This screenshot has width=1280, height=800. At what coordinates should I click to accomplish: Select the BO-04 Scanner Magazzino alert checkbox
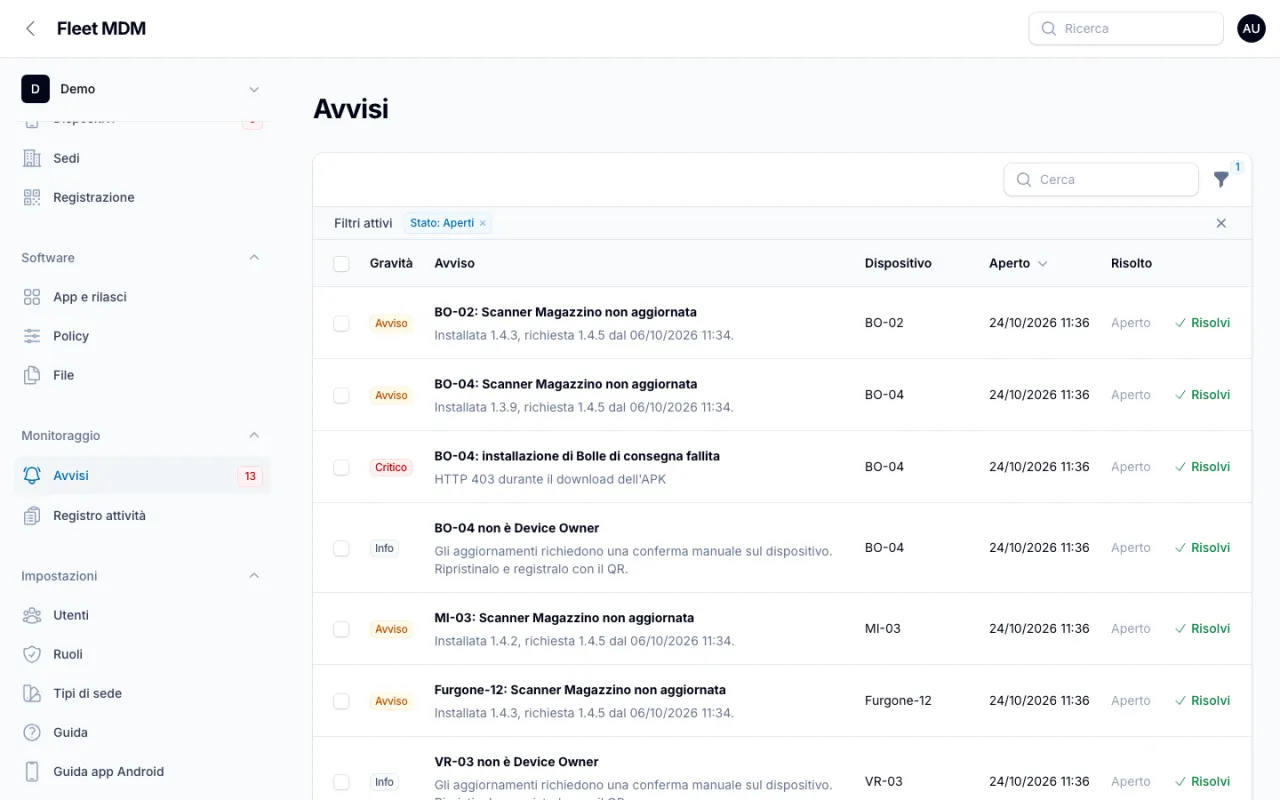pyautogui.click(x=341, y=395)
